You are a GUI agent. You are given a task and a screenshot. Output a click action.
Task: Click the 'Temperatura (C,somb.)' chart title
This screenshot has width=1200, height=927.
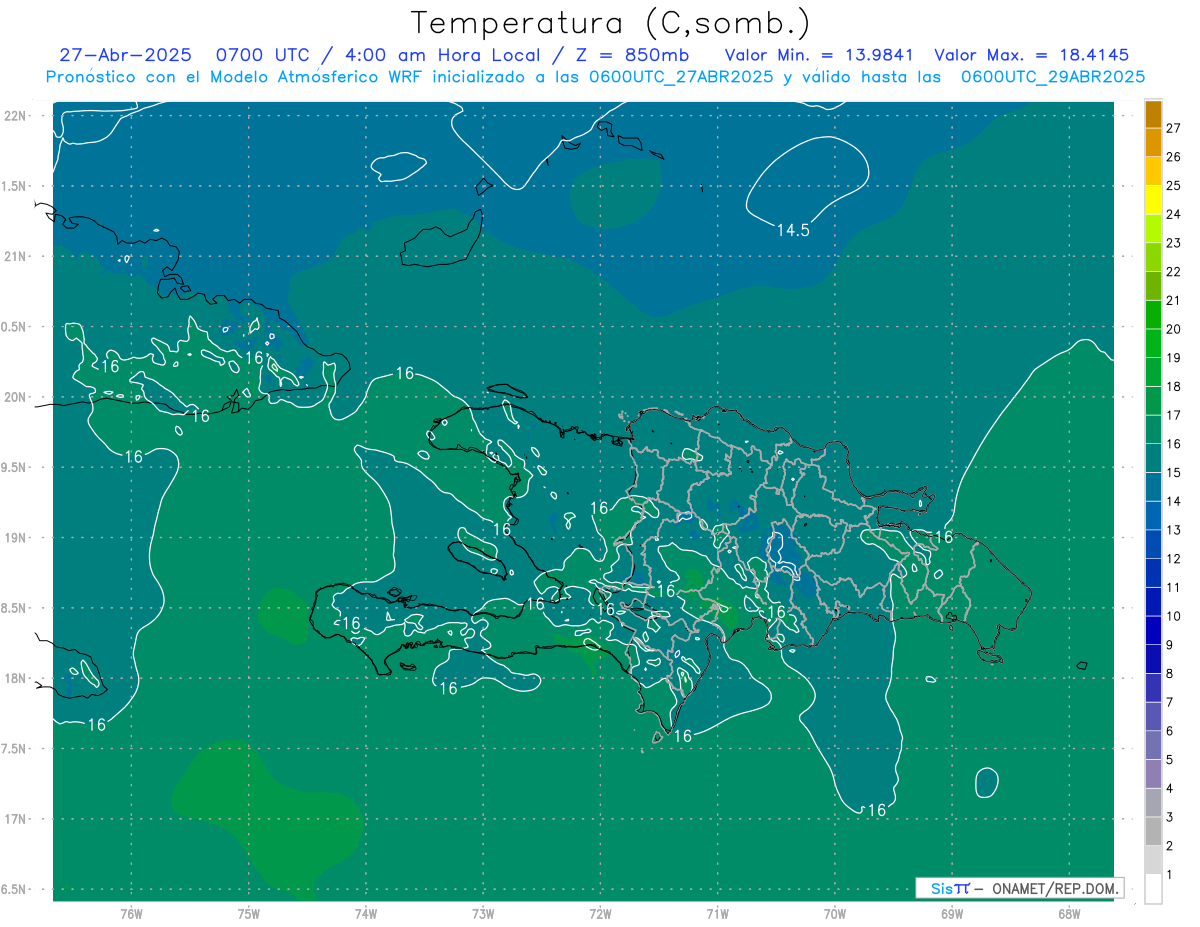(x=610, y=23)
